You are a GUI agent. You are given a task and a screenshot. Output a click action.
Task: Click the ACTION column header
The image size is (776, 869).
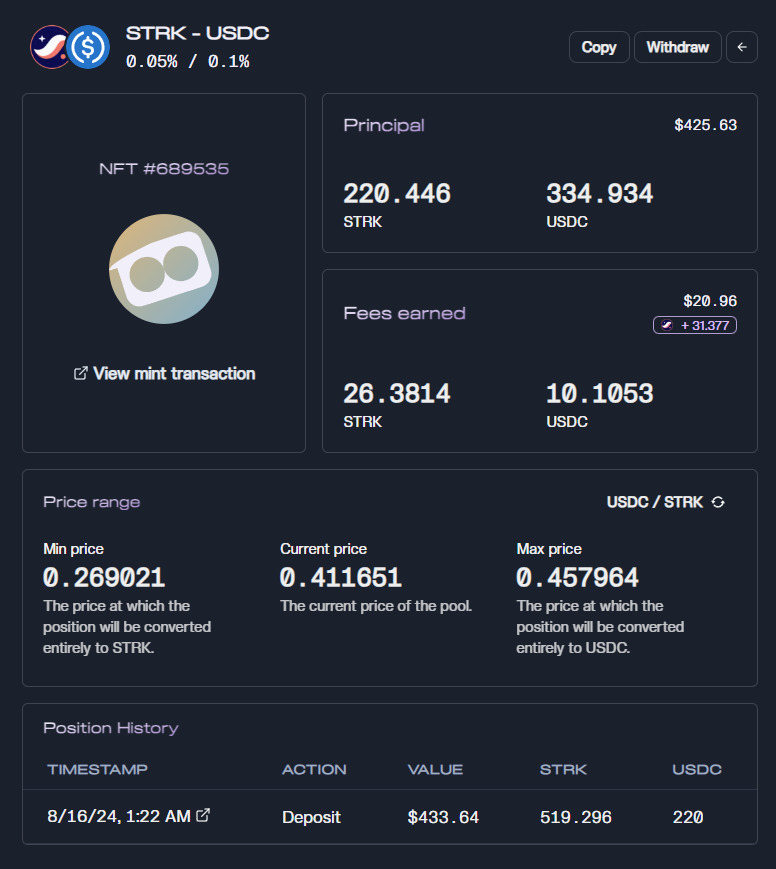click(314, 769)
